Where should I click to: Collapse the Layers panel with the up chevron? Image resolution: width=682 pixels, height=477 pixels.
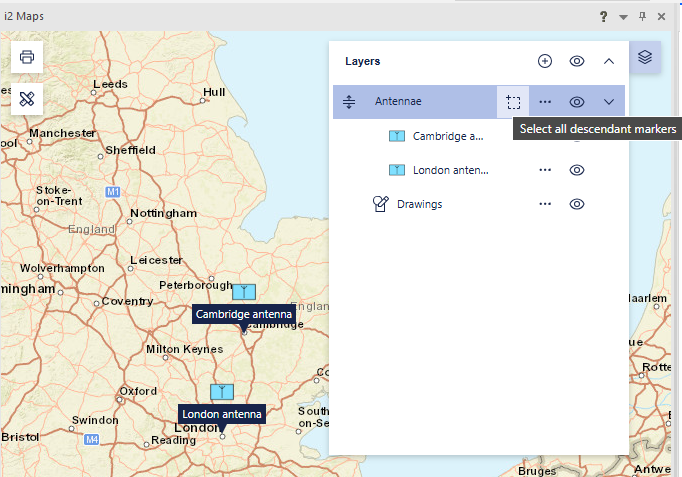[x=609, y=61]
